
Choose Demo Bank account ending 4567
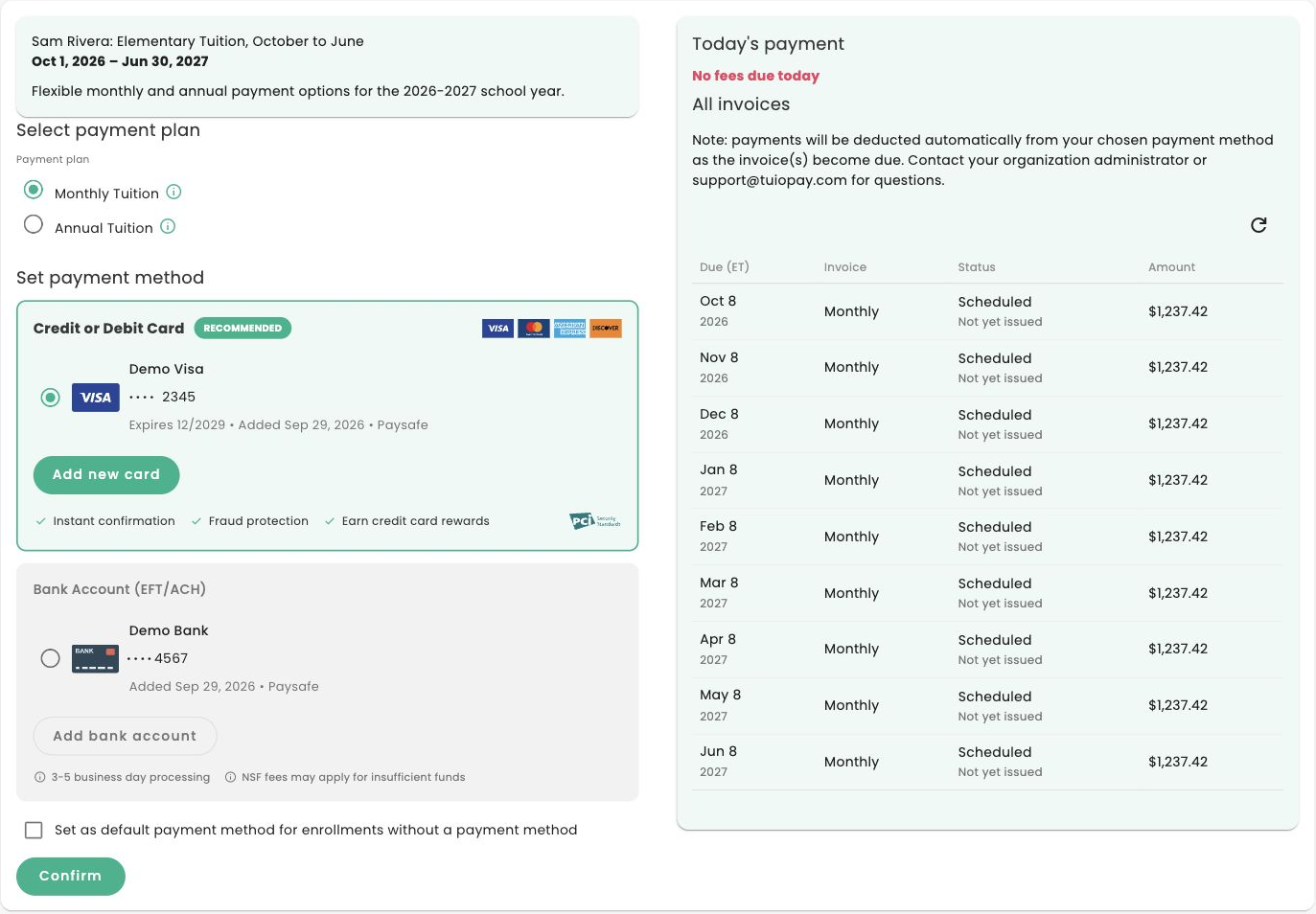tap(51, 658)
